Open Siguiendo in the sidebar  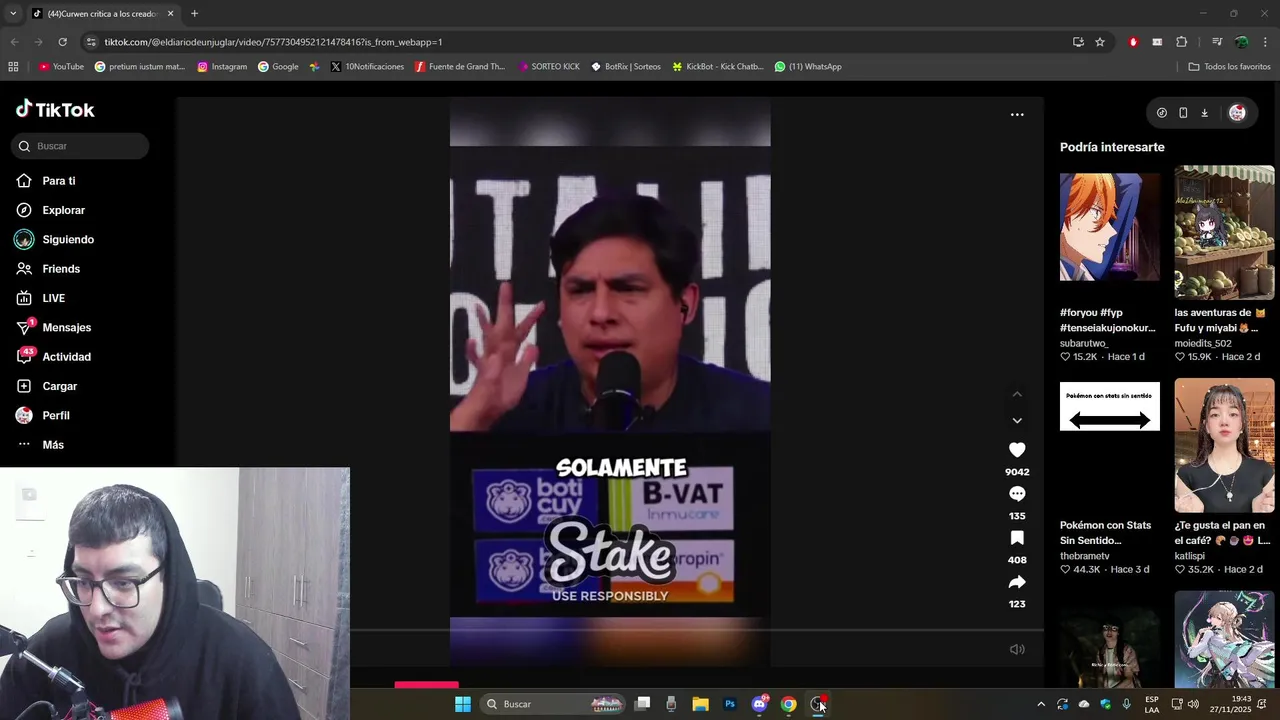[68, 240]
